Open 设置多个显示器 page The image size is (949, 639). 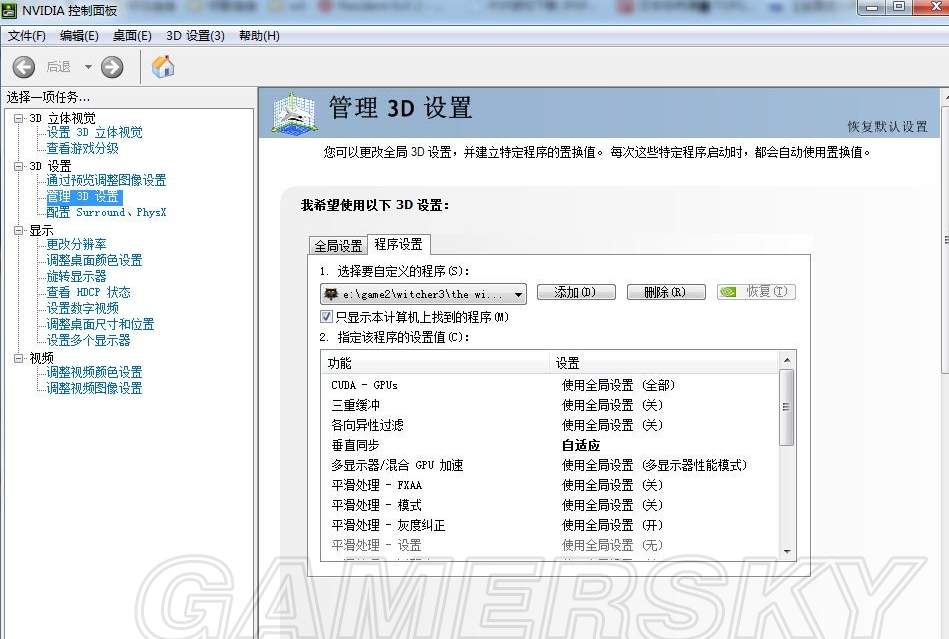point(88,341)
